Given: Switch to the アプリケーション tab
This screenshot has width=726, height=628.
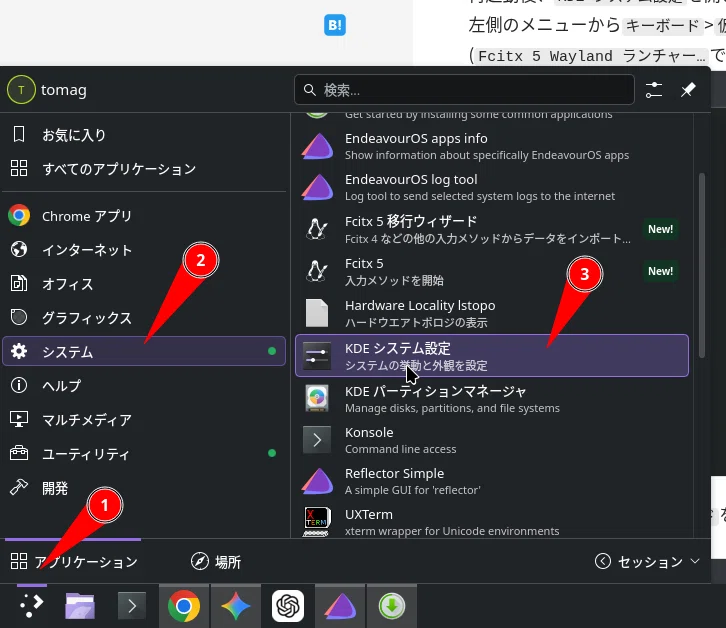Looking at the screenshot, I should coord(73,562).
